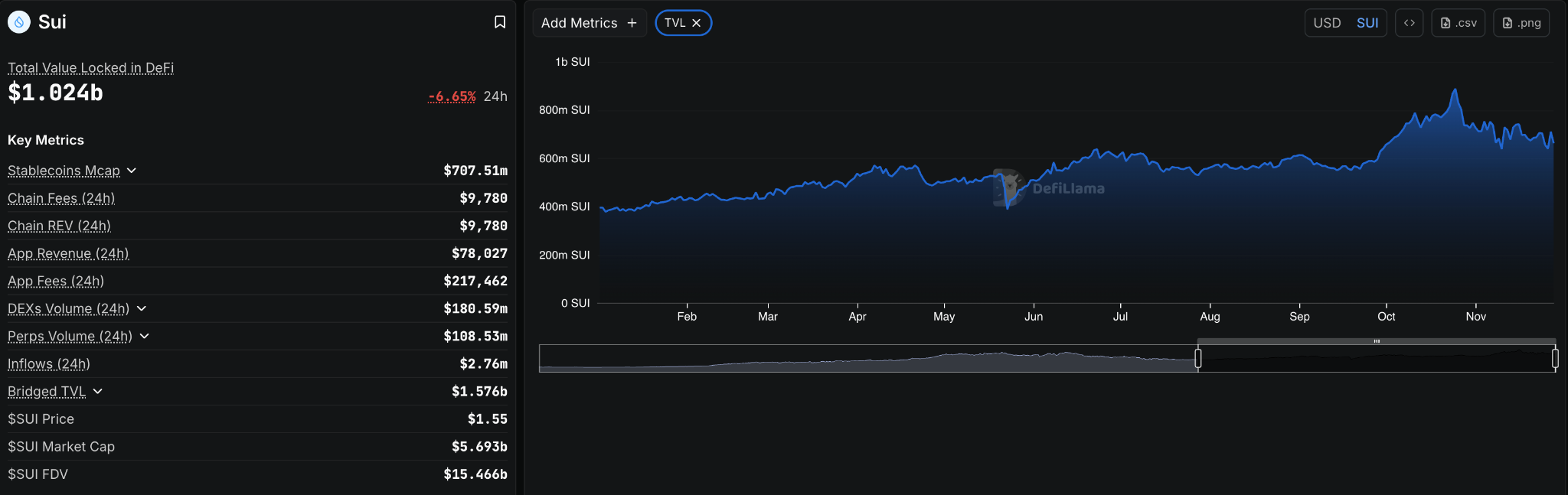Image resolution: width=1568 pixels, height=495 pixels.
Task: Click the Inflows (24h) label
Action: 49,363
